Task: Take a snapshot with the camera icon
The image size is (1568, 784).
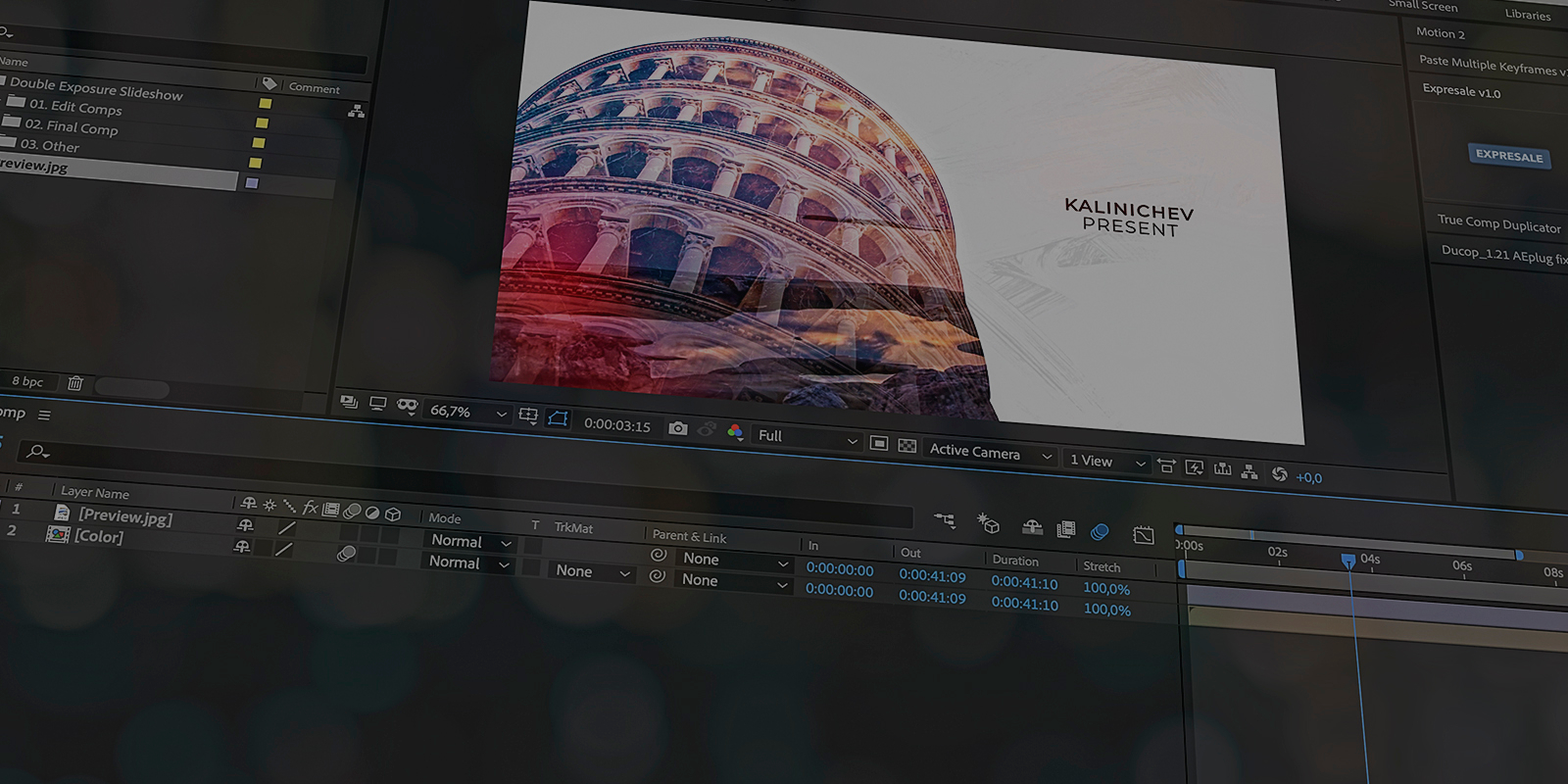Action: pyautogui.click(x=678, y=428)
